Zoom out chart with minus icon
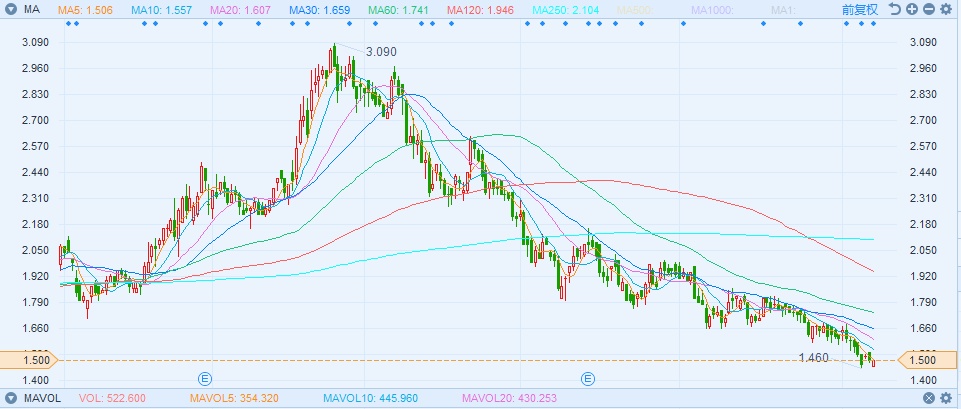The height and width of the screenshot is (409, 961). [x=929, y=9]
